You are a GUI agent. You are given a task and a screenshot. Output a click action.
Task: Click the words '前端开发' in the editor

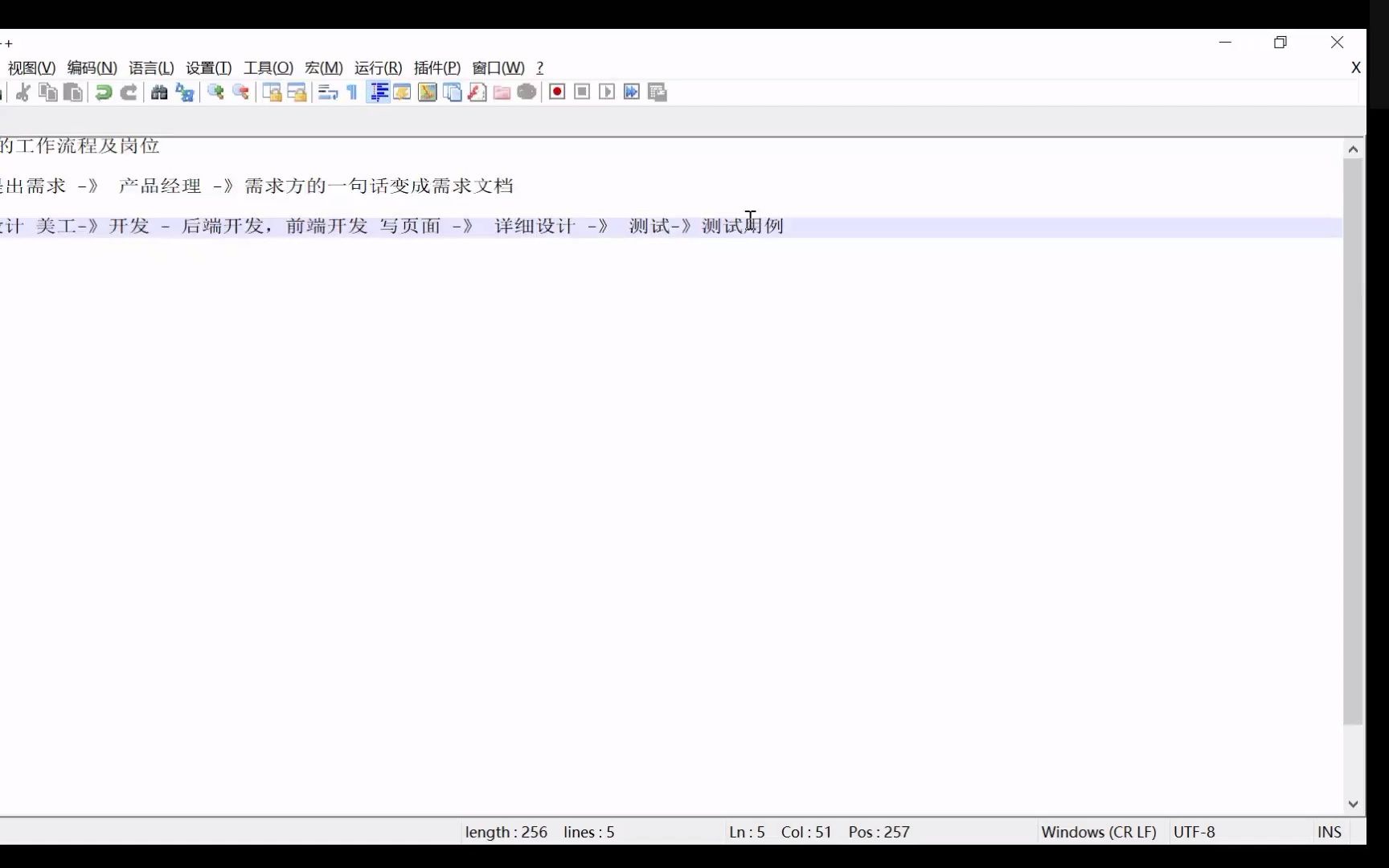click(327, 227)
